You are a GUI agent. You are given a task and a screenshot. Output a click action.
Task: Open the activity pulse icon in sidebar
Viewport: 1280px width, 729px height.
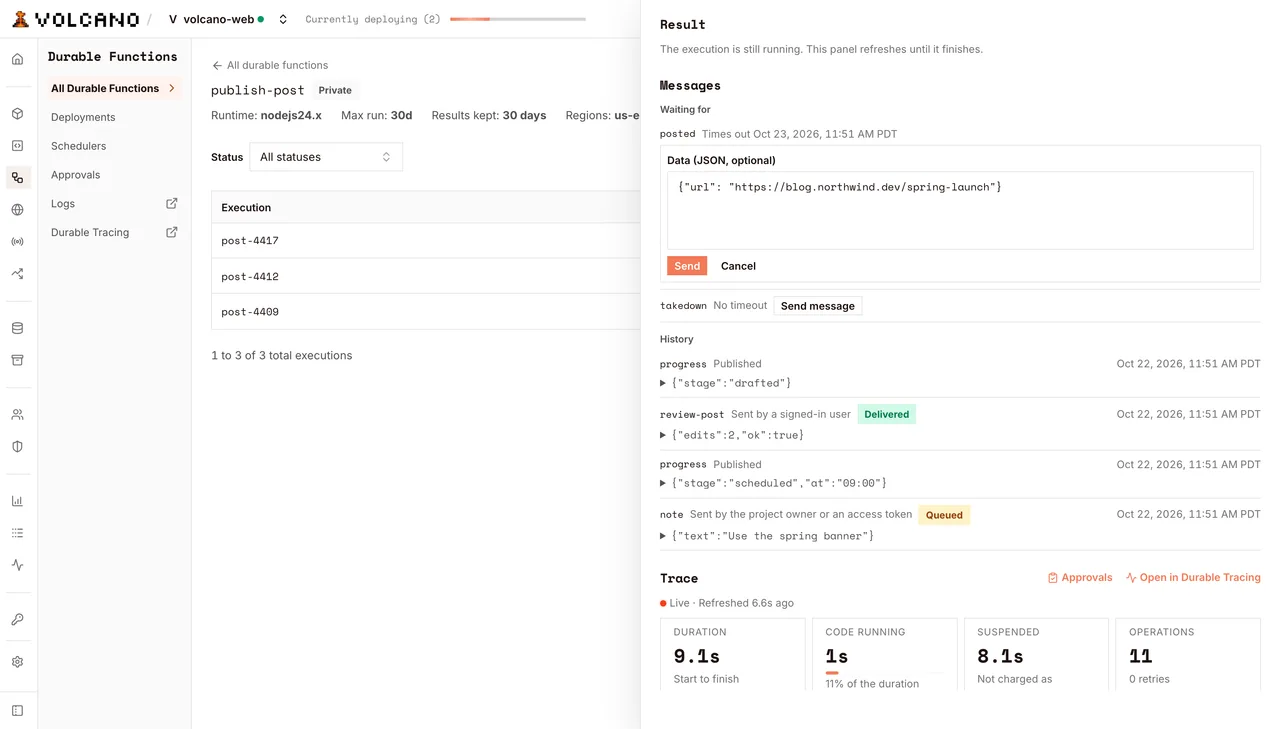click(x=17, y=565)
